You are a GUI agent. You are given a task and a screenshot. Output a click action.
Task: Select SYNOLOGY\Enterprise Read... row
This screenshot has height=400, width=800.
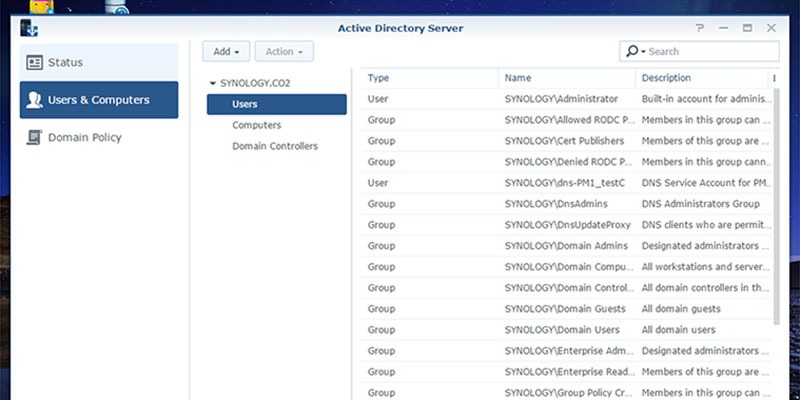(567, 372)
